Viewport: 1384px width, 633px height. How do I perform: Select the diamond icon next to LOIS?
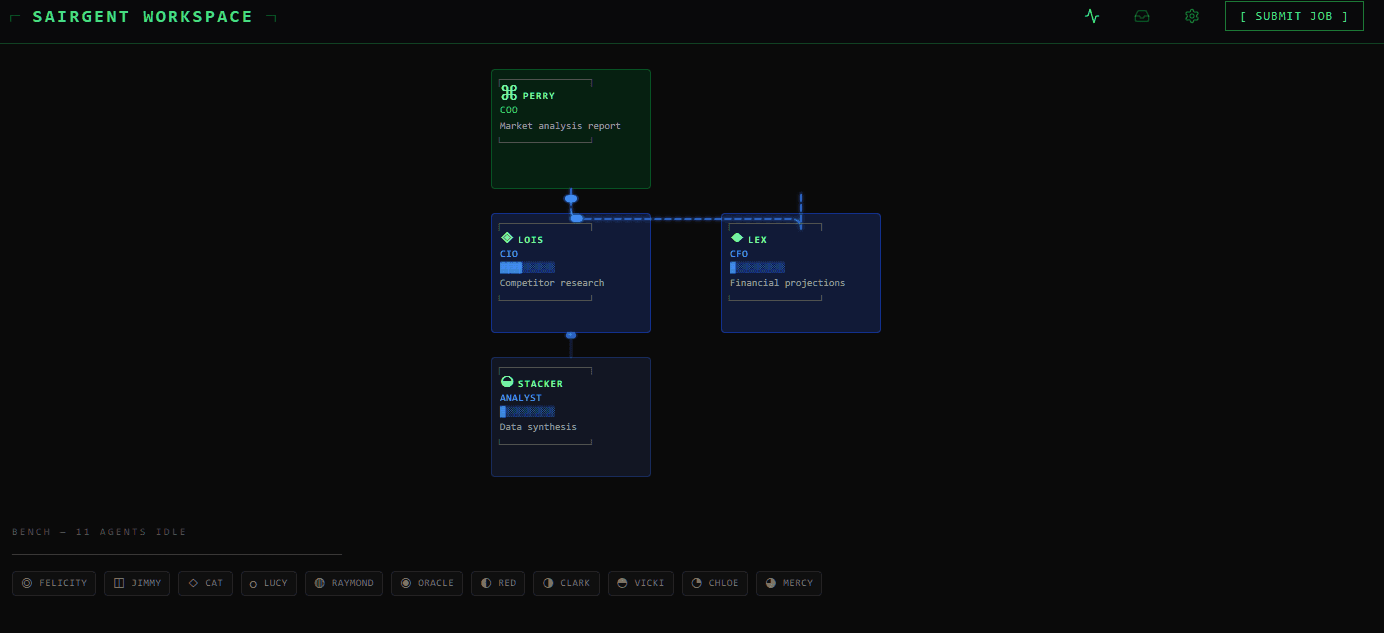506,238
